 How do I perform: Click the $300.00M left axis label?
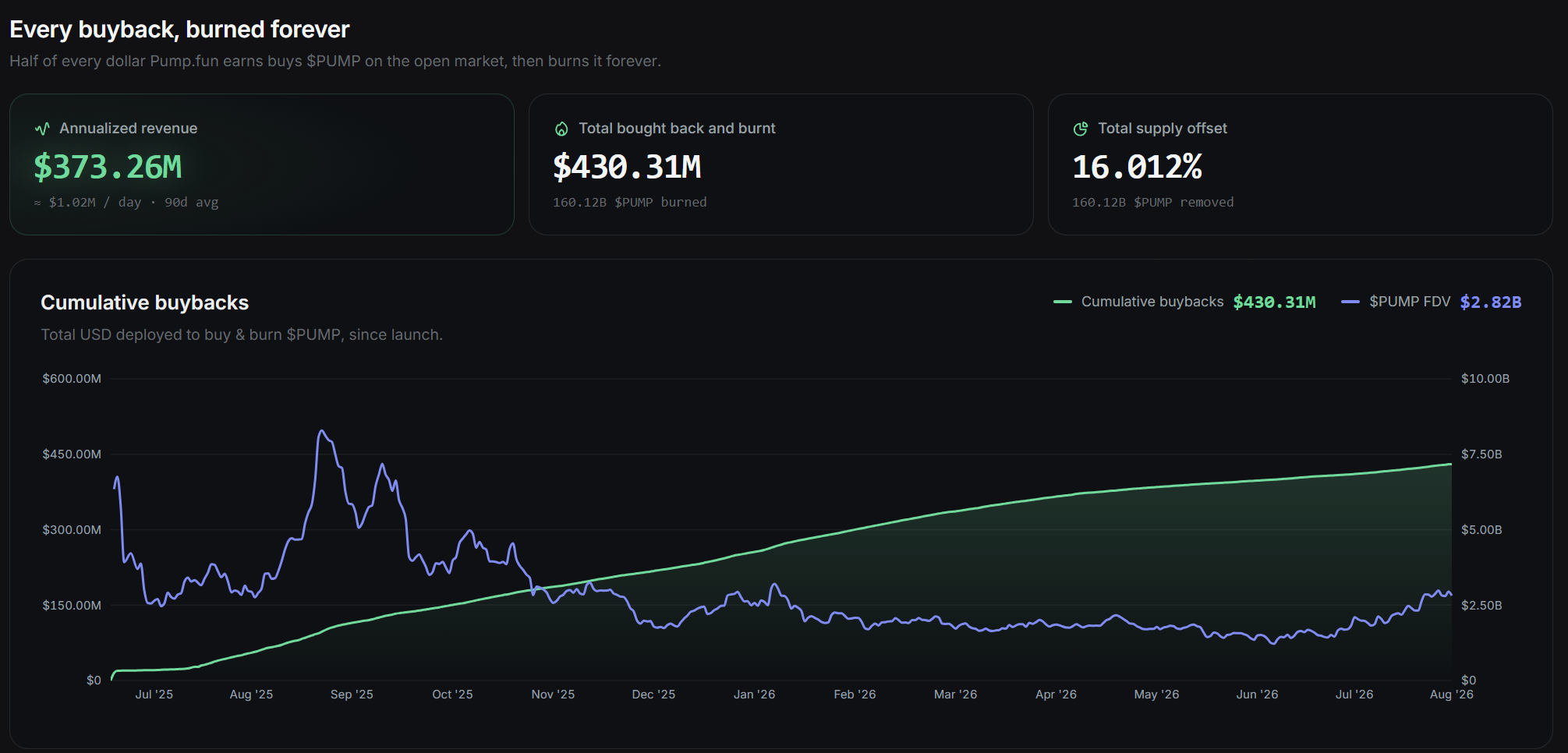pos(72,530)
